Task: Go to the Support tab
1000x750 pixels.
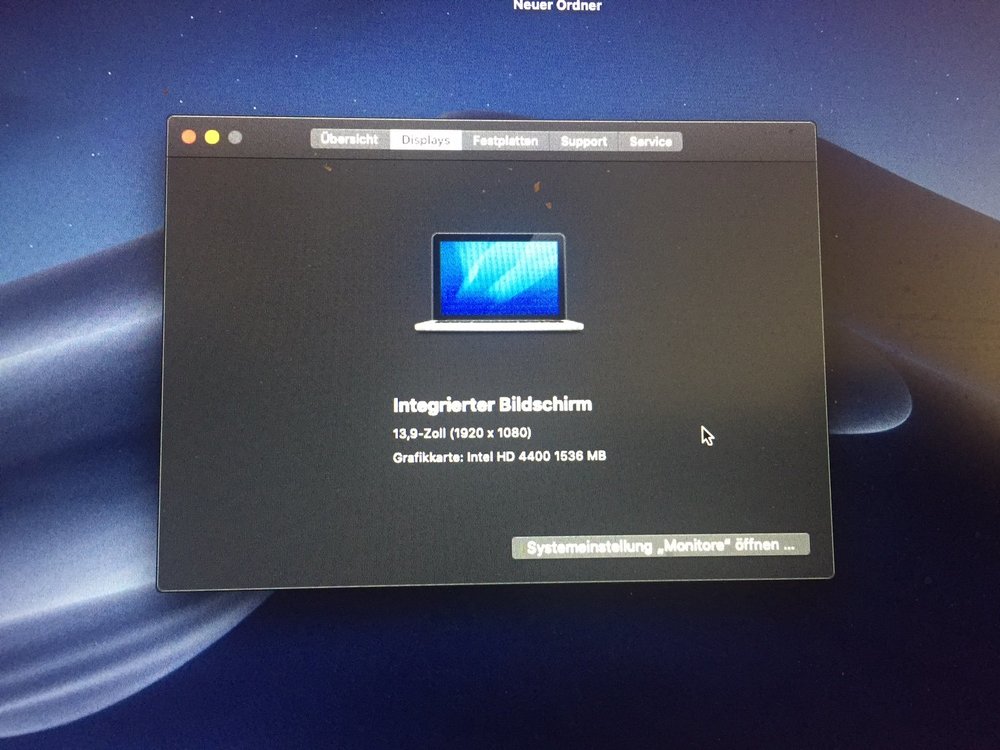Action: (x=584, y=142)
